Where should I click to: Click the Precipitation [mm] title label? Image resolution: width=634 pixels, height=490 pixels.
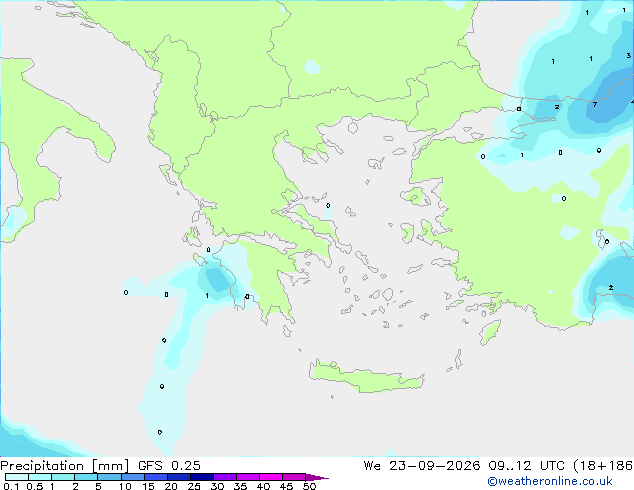[x=65, y=466]
